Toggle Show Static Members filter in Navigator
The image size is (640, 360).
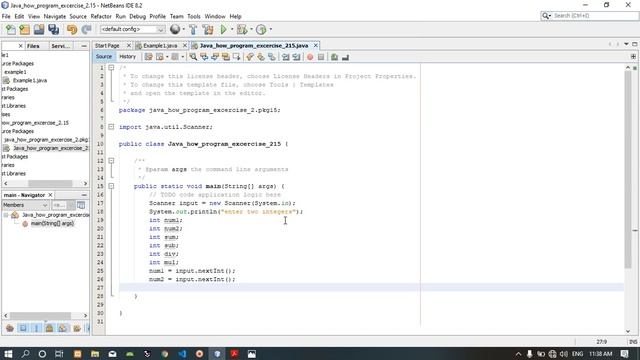point(36,328)
